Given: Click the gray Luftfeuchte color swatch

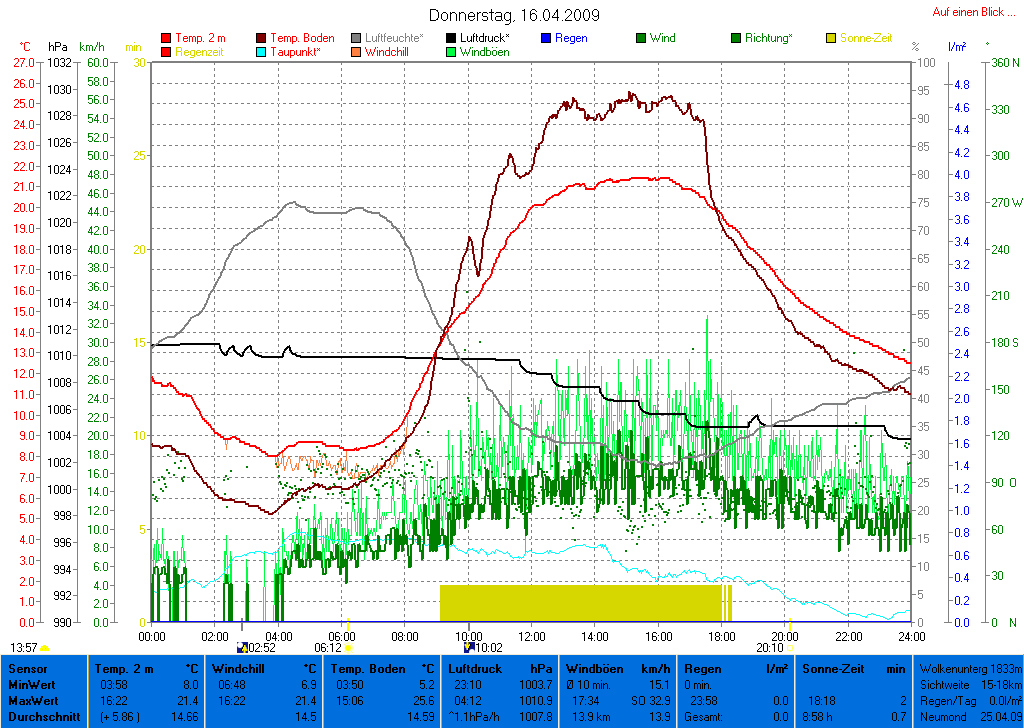Looking at the screenshot, I should tap(356, 38).
